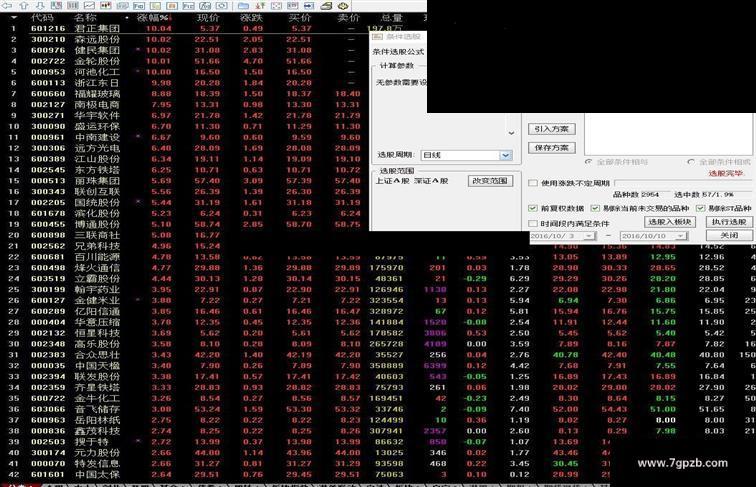Viewport: 756px width, 487px height.
Task: Select stock row 600976 健民集团
Action: pos(185,50)
